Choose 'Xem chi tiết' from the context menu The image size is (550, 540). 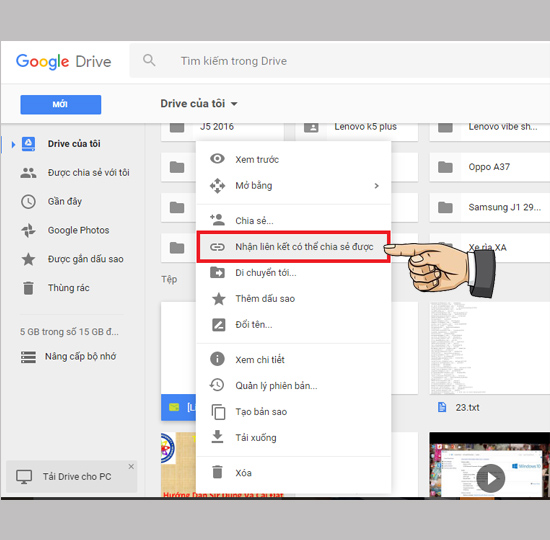point(294,360)
